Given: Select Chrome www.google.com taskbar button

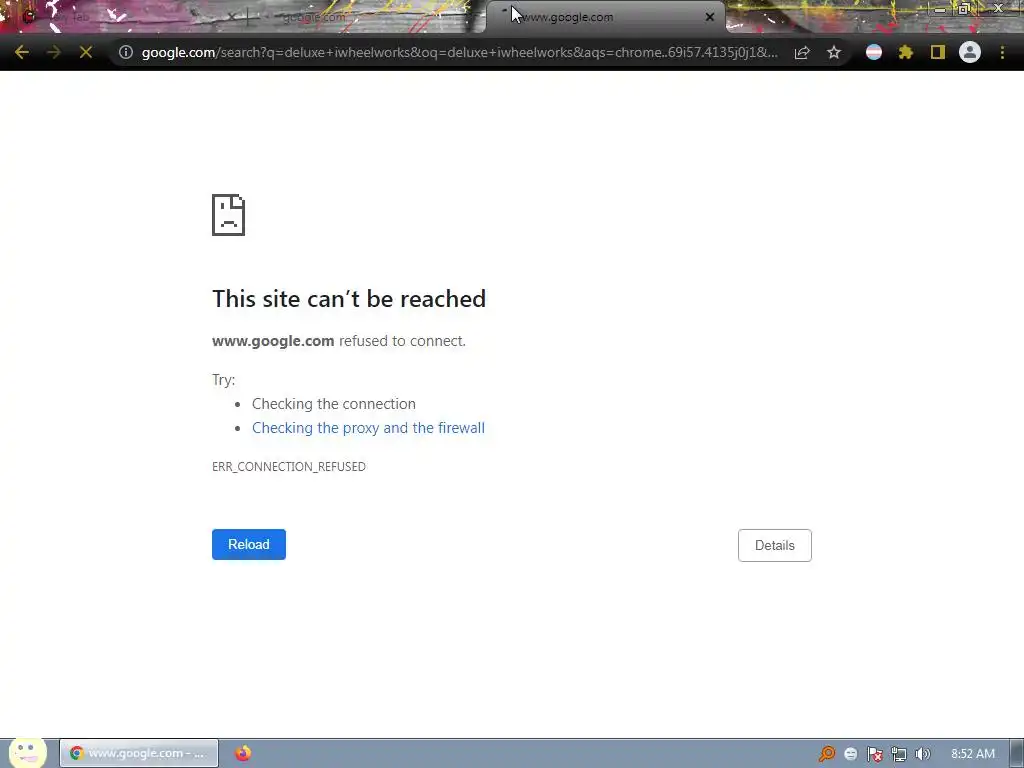Looking at the screenshot, I should click(139, 753).
